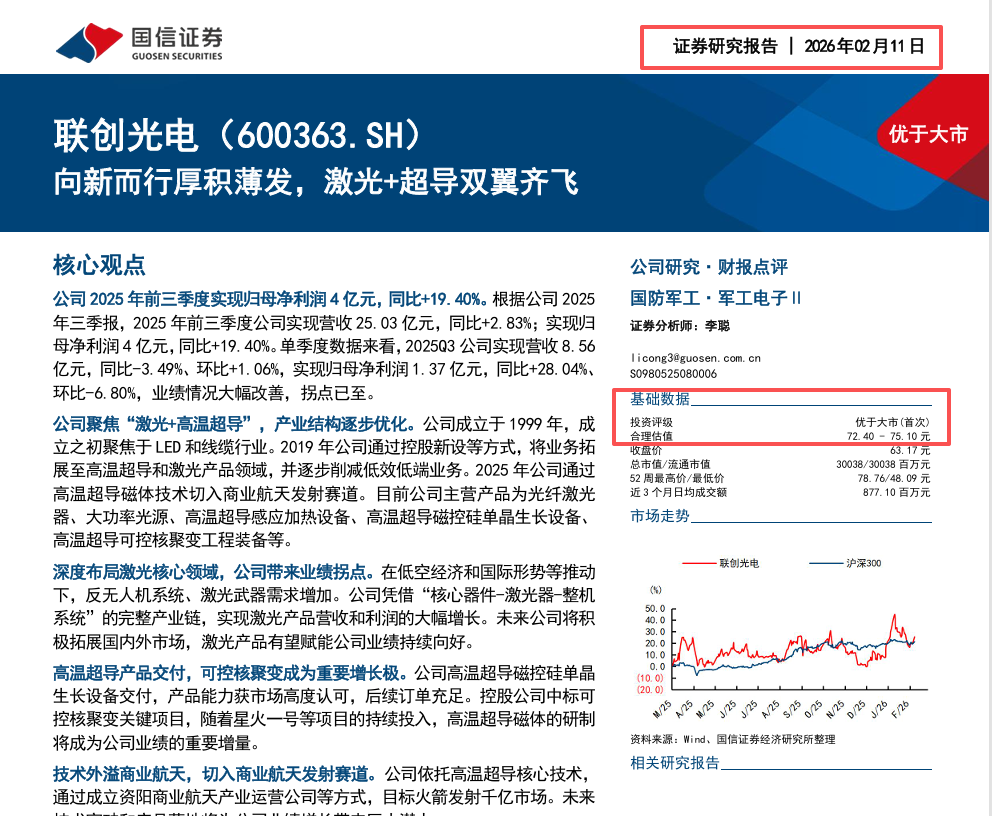Click the '总市值/流通市值' row label

[670, 464]
